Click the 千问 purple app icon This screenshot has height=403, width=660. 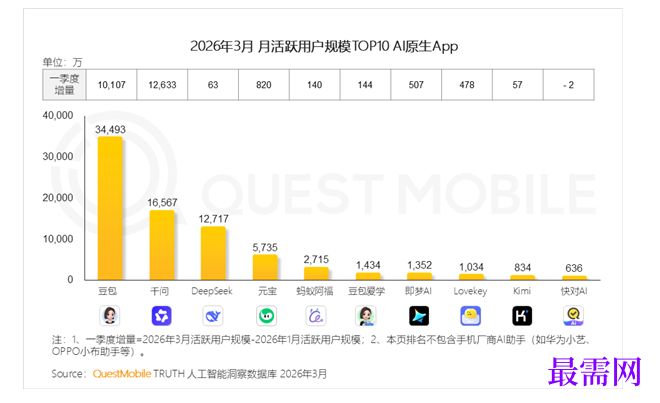[x=162, y=316]
